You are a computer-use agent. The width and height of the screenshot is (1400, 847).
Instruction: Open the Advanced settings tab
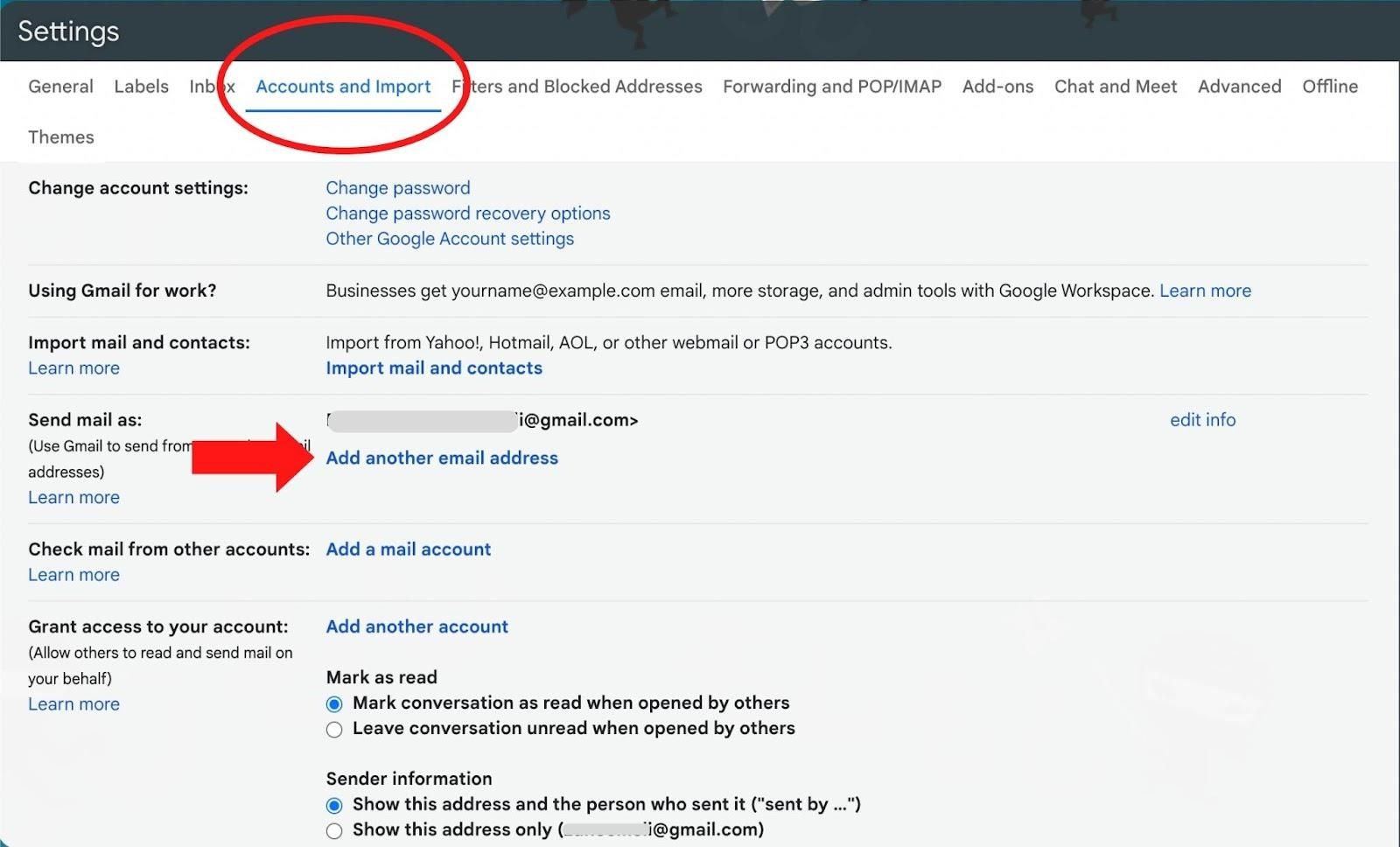1239,87
